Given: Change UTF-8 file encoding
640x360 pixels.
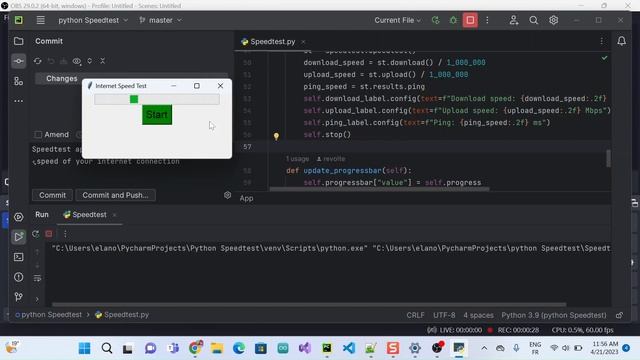Looking at the screenshot, I should click(x=444, y=315).
